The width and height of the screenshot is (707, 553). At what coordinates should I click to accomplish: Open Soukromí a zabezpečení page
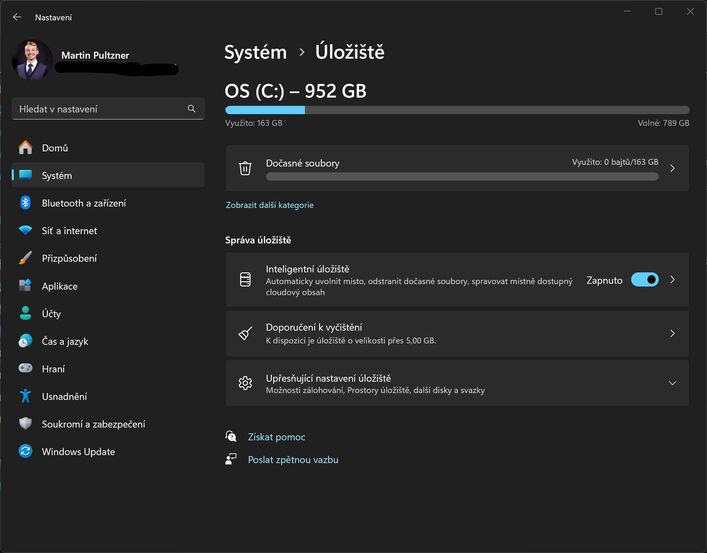tap(108, 423)
